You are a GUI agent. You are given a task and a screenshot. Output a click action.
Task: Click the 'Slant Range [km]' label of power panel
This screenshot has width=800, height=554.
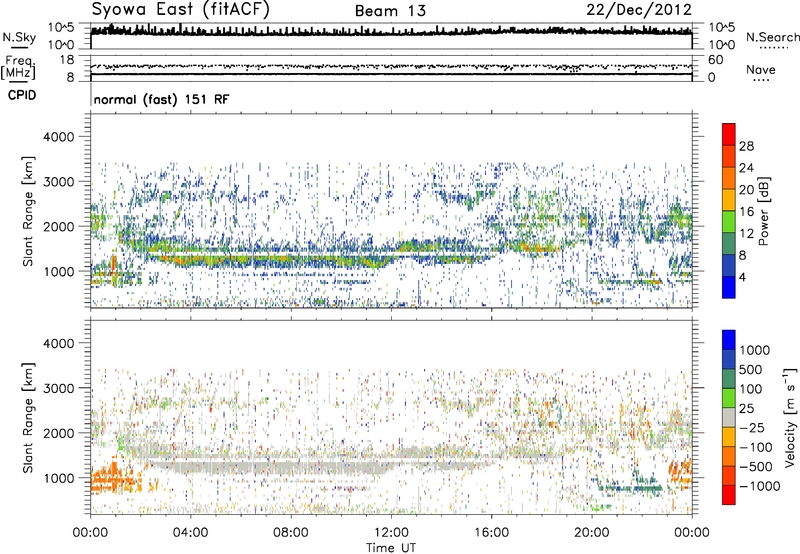click(x=28, y=211)
